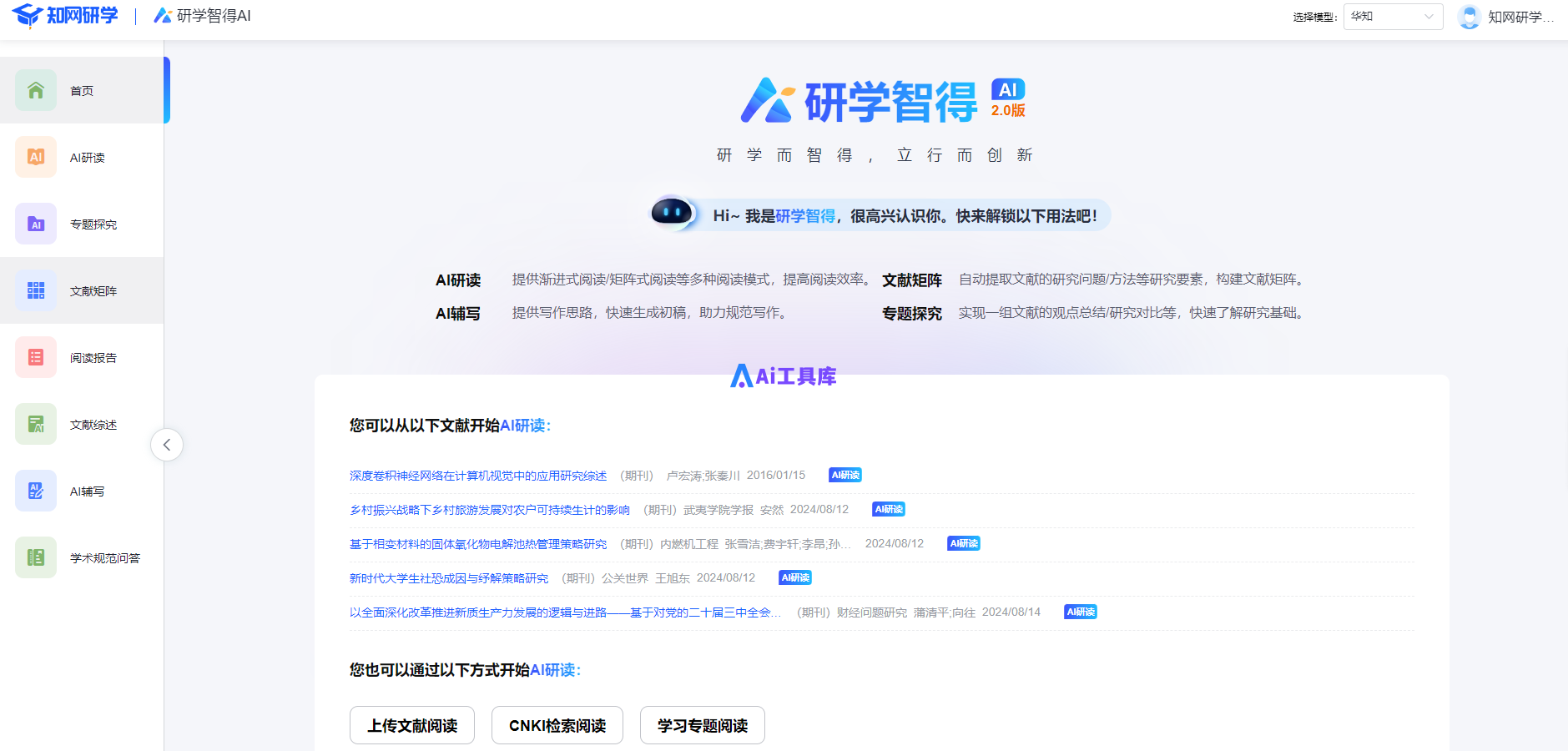The image size is (1568, 751).
Task: Click the 首页 home icon in sidebar
Action: point(36,90)
